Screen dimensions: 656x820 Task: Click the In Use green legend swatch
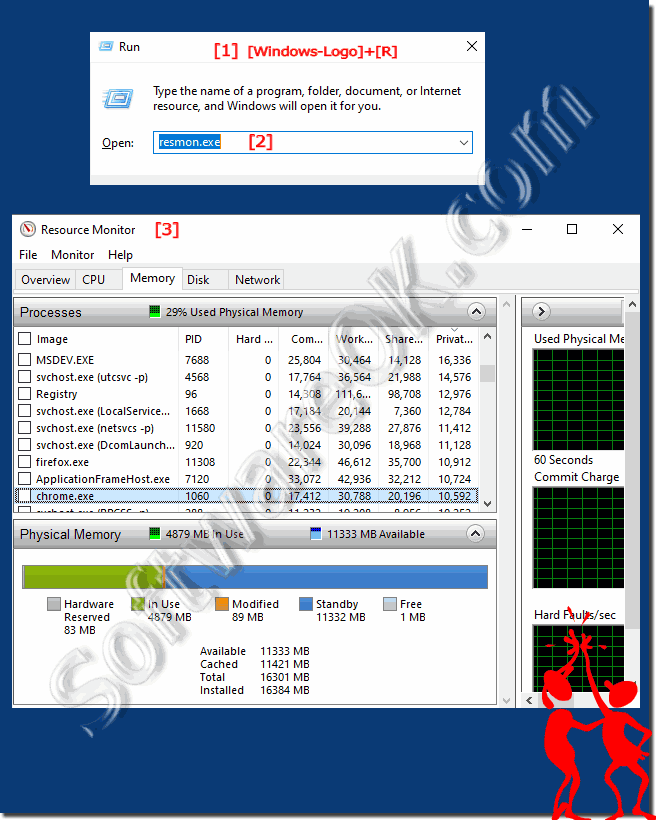click(x=138, y=604)
